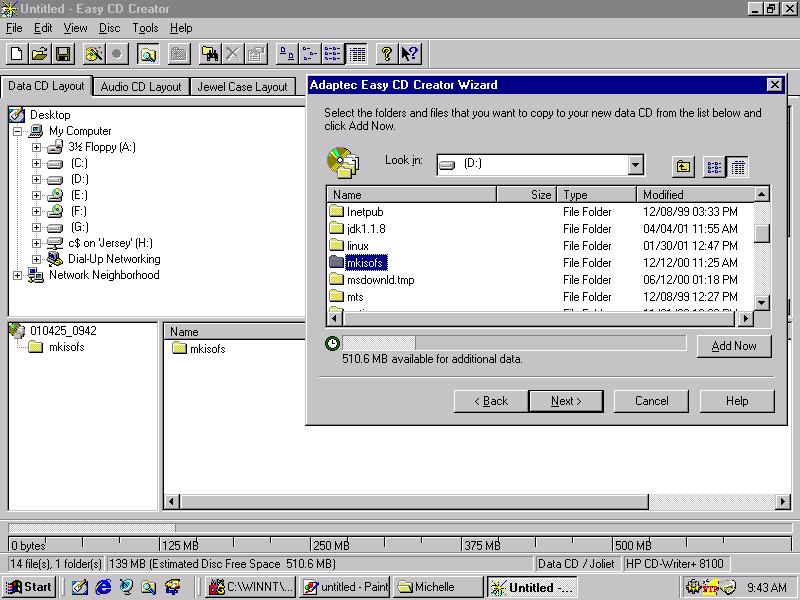This screenshot has width=800, height=600.
Task: Go to the previous wizard step with Back
Action: click(491, 401)
